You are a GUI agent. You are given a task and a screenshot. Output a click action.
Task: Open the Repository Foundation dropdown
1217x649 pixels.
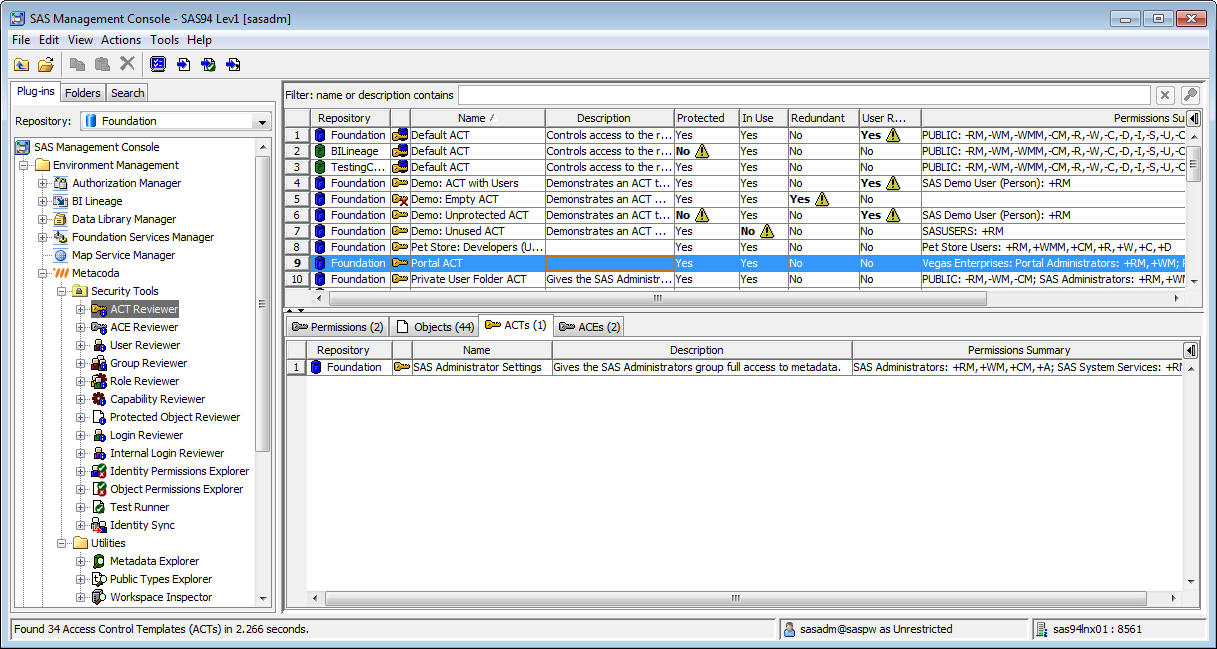pos(263,121)
